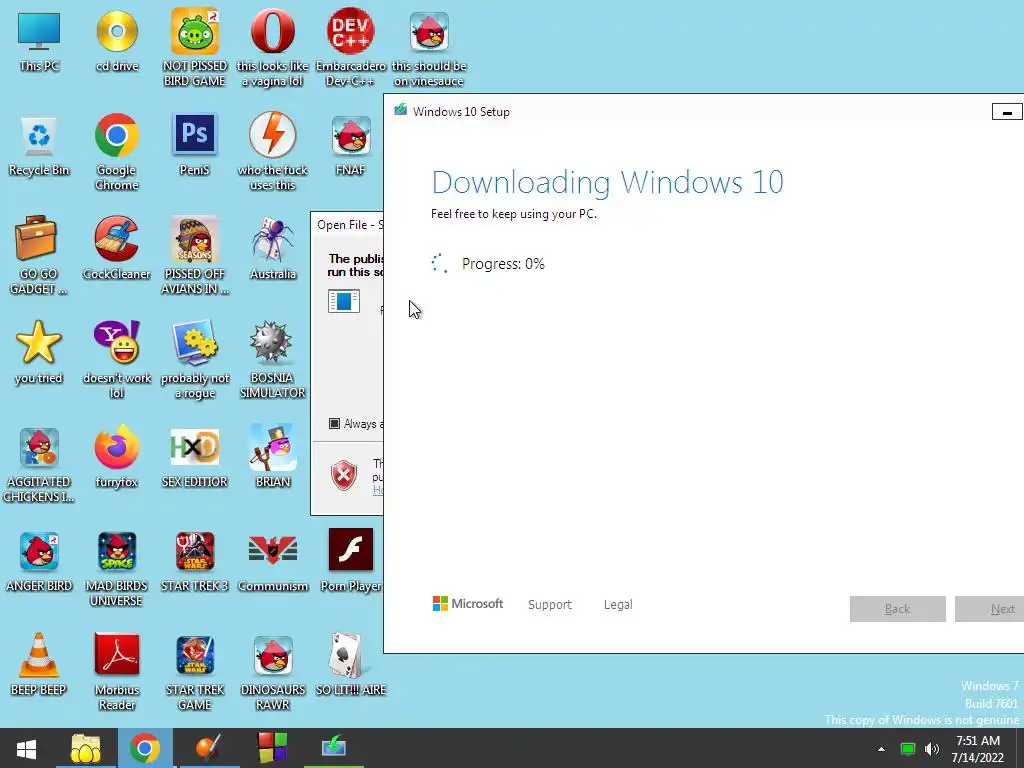1024x768 pixels.
Task: Switch to Windows 10 Setup taskbar item
Action: point(334,748)
